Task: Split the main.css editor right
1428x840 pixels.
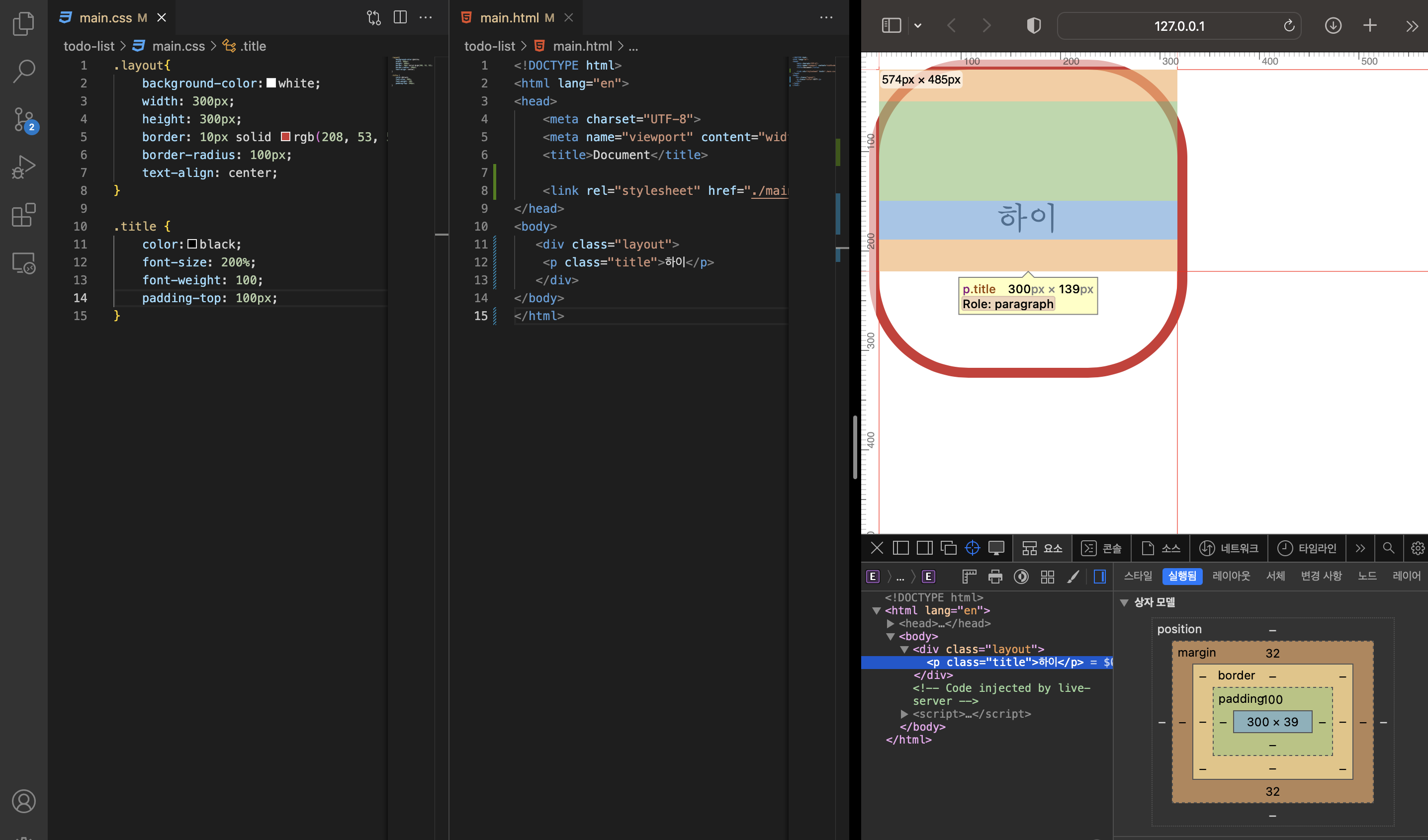Action: point(400,17)
